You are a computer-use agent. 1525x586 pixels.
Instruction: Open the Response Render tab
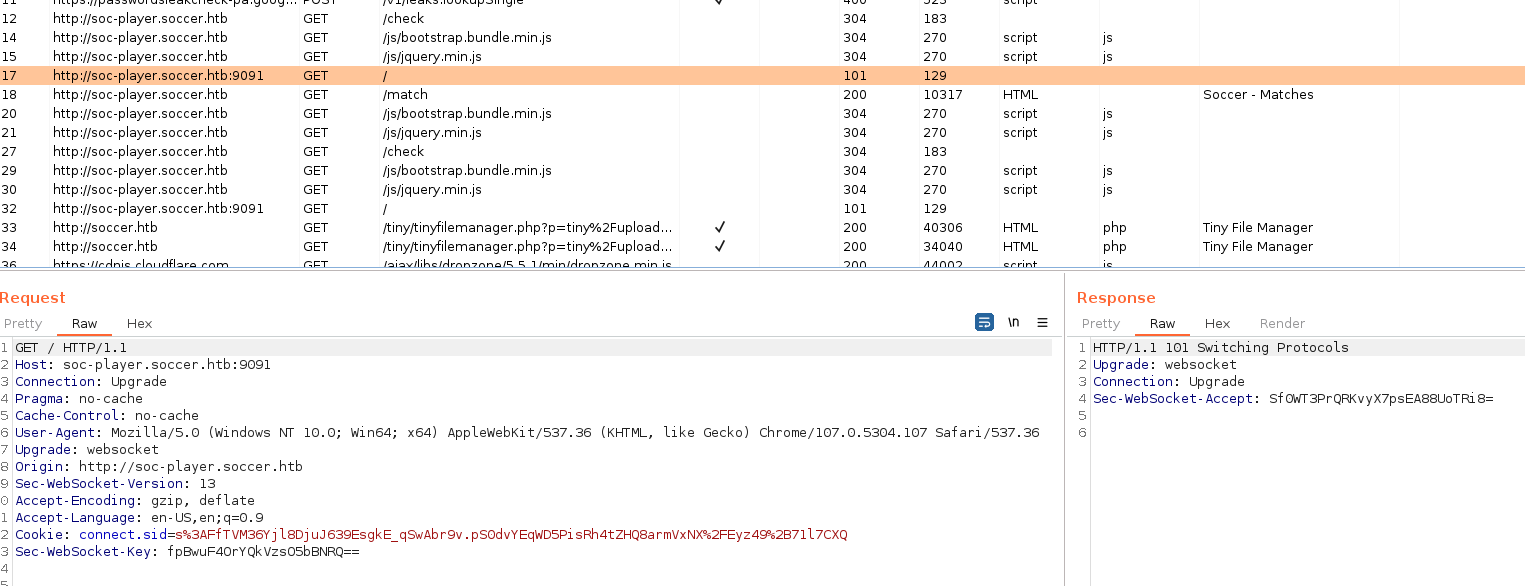coord(1282,323)
